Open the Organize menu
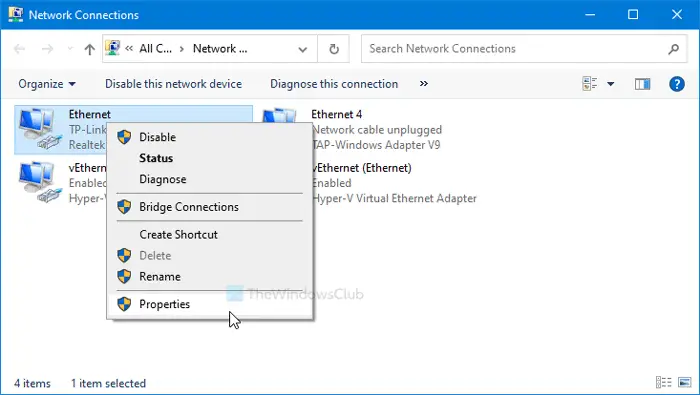Viewport: 700px width, 395px height. (x=47, y=84)
